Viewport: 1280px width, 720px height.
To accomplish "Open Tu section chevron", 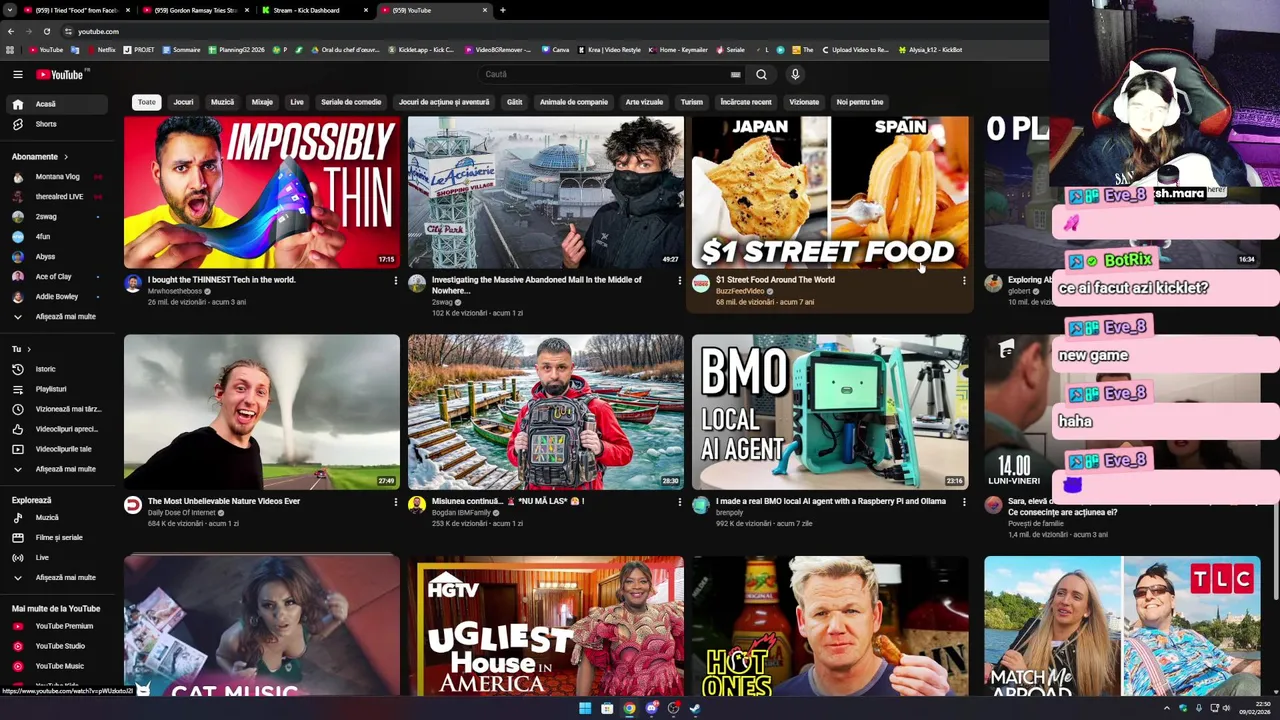I will click(28, 349).
